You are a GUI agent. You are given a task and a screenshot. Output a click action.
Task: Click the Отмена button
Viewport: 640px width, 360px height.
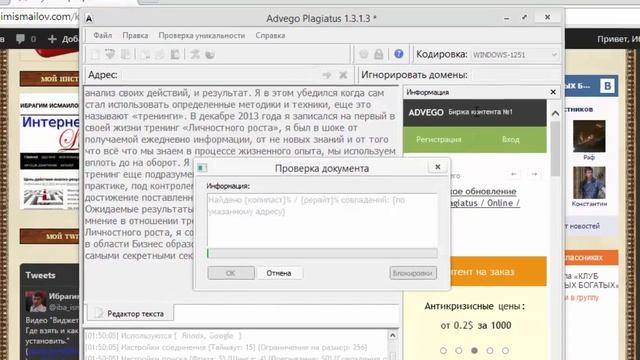(x=279, y=273)
